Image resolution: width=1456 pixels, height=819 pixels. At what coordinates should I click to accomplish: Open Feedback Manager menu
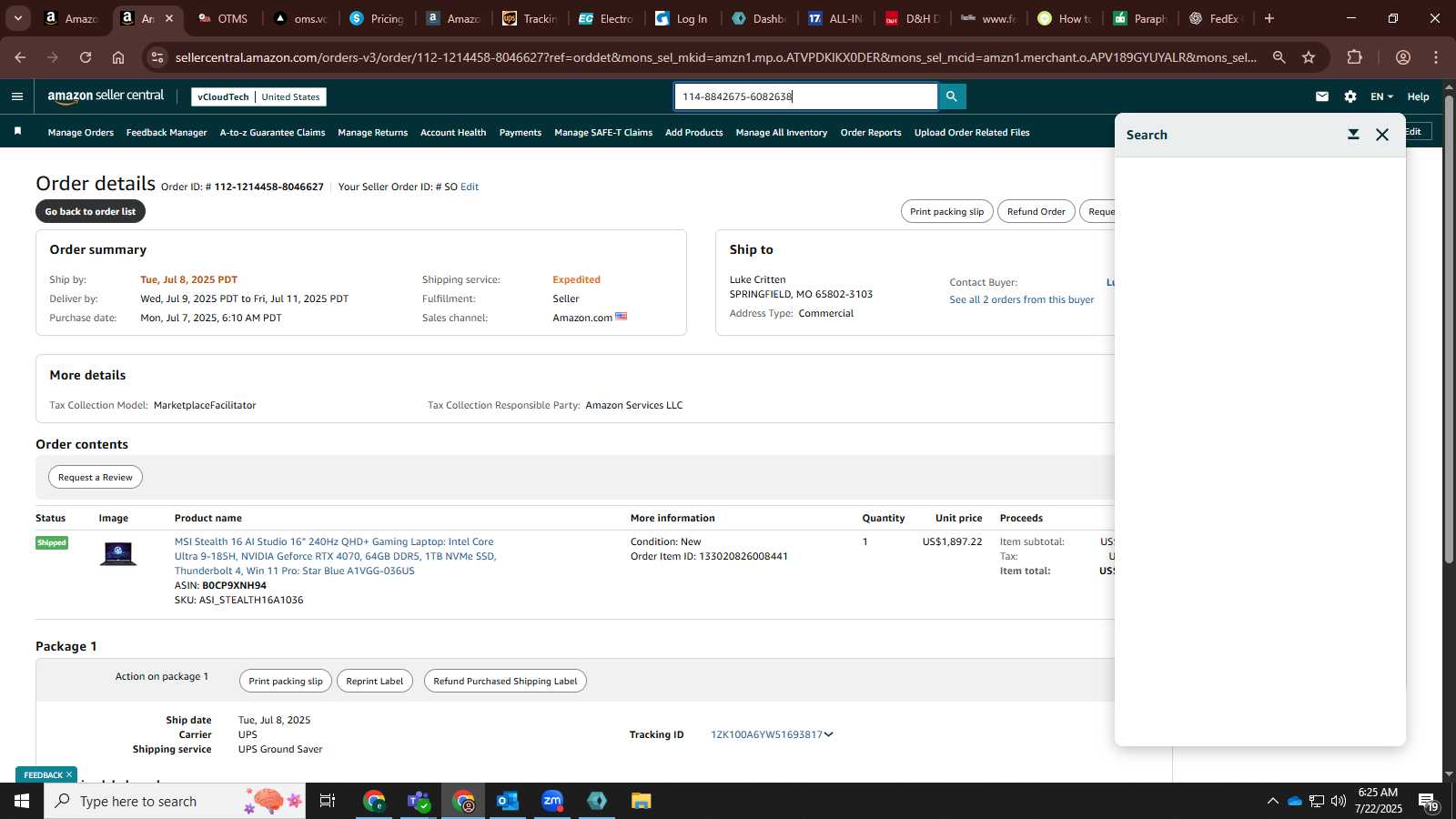coord(167,133)
